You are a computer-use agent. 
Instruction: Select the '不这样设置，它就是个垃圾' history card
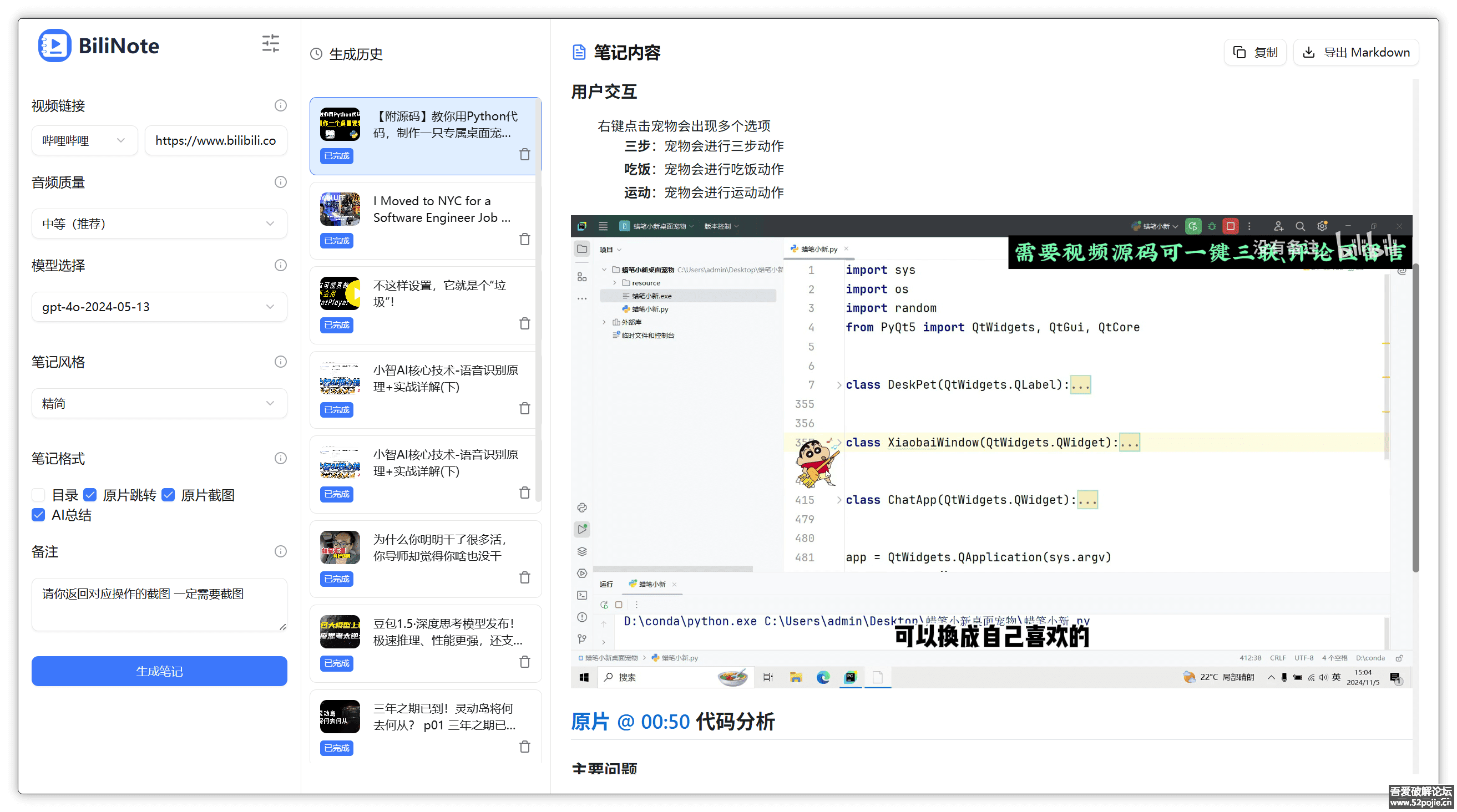pos(426,306)
